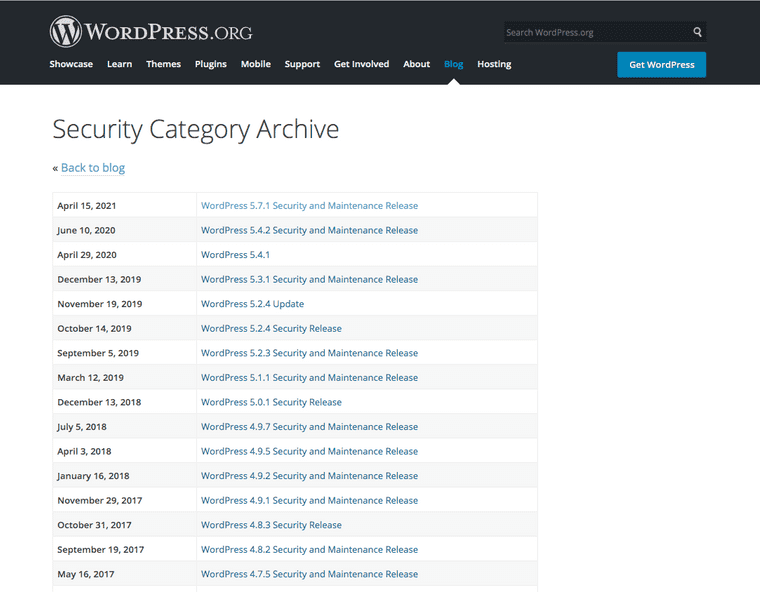
Task: Open WordPress 4.9.5 Security and Maintenance Release
Action: (x=309, y=451)
